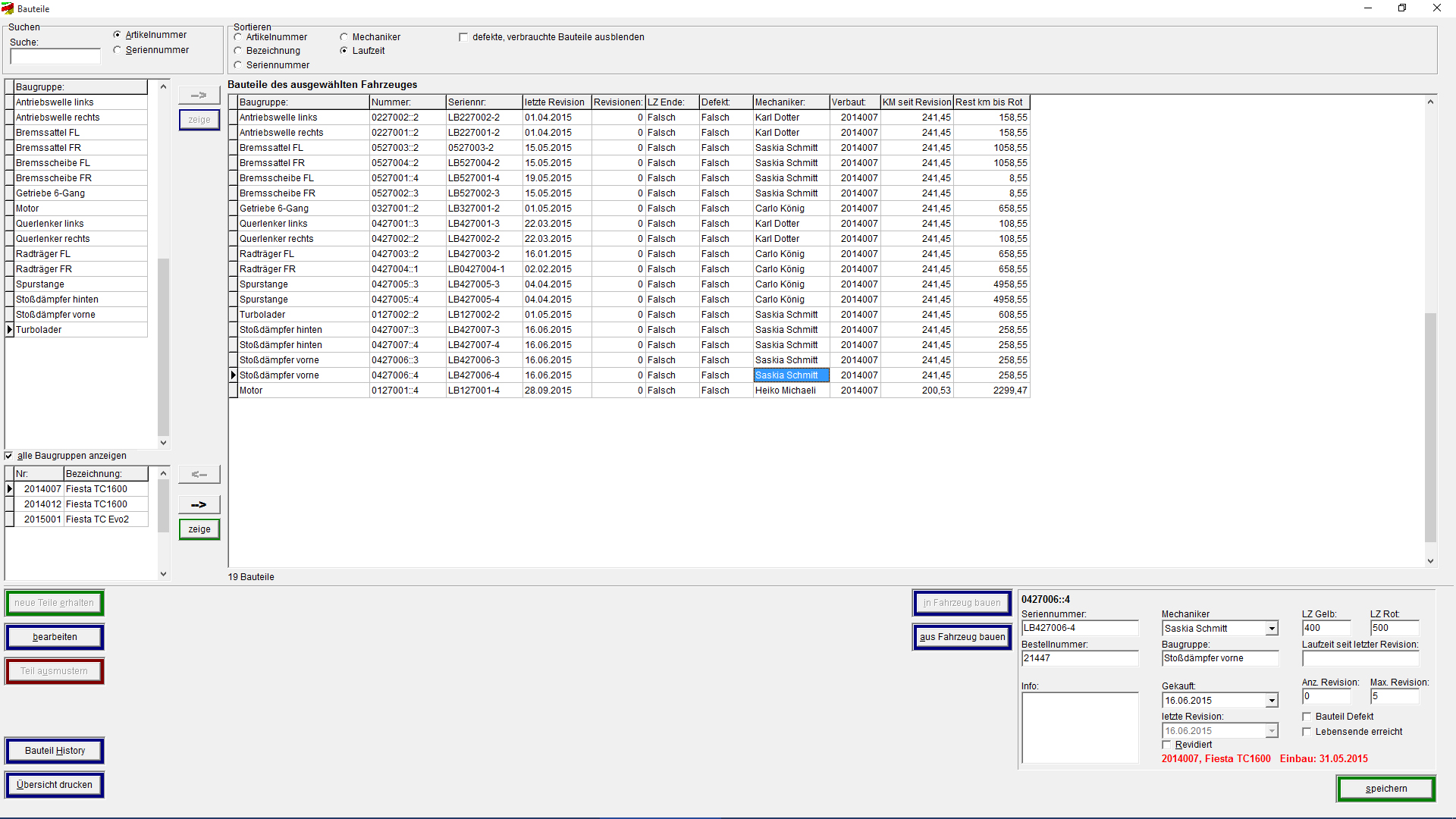Image resolution: width=1456 pixels, height=819 pixels.
Task: Click the Bauteile app icon in title bar
Action: click(8, 8)
